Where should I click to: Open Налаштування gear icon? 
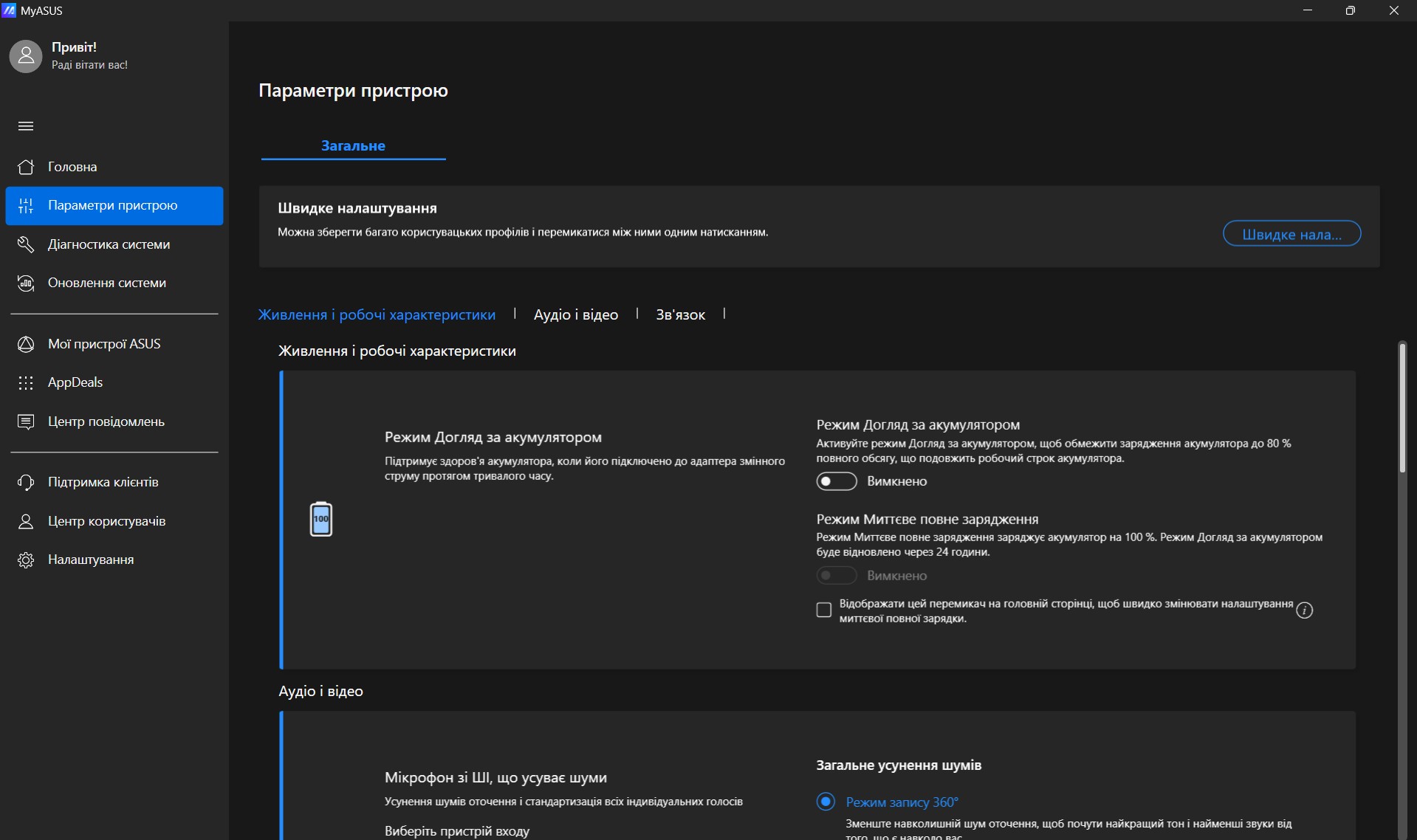26,560
